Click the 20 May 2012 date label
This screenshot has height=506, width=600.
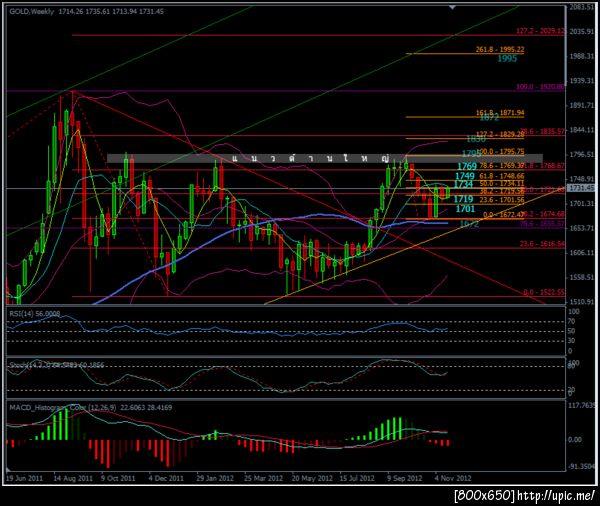[x=312, y=478]
